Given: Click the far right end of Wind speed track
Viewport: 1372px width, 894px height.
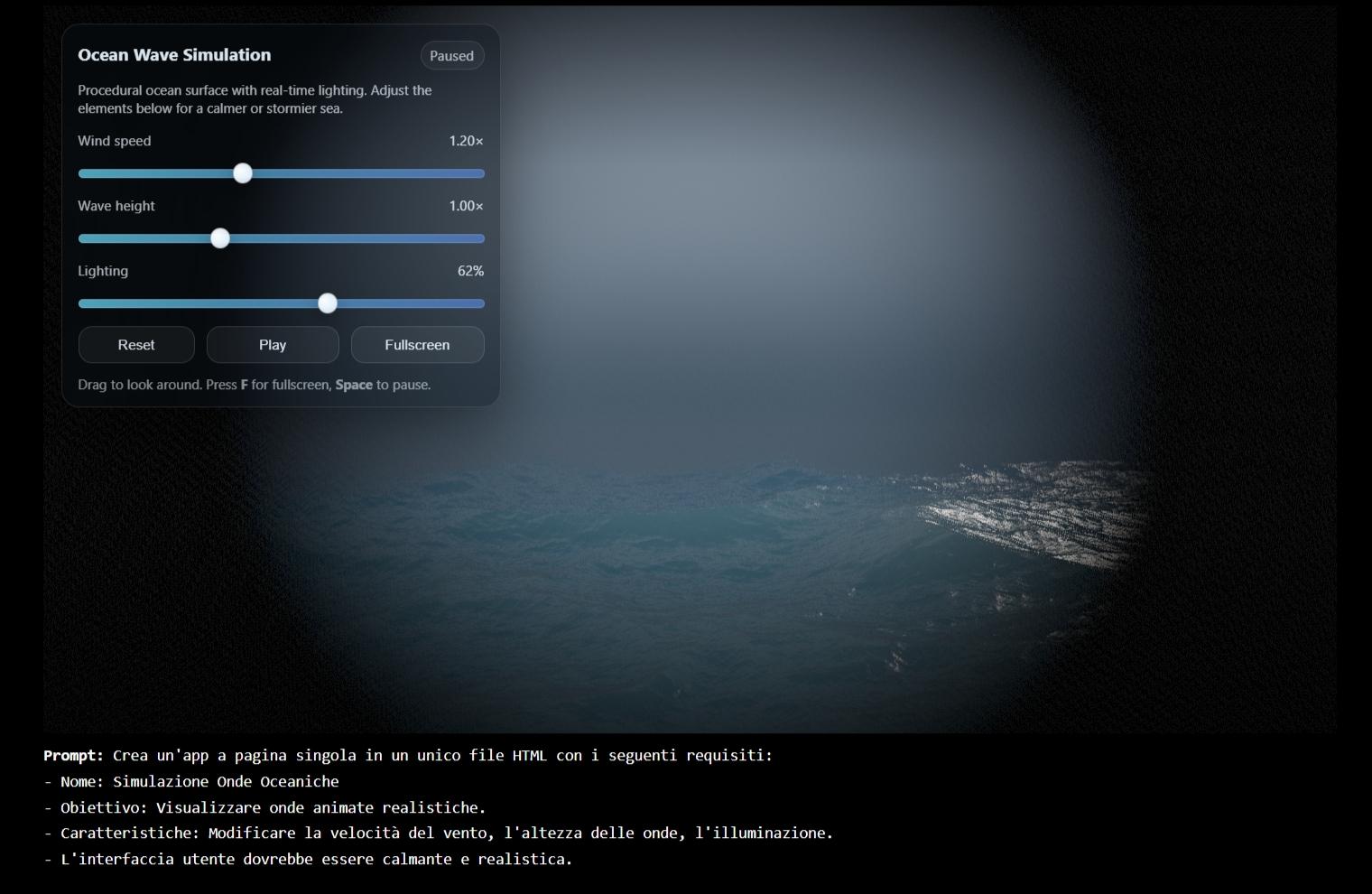Looking at the screenshot, I should point(480,173).
